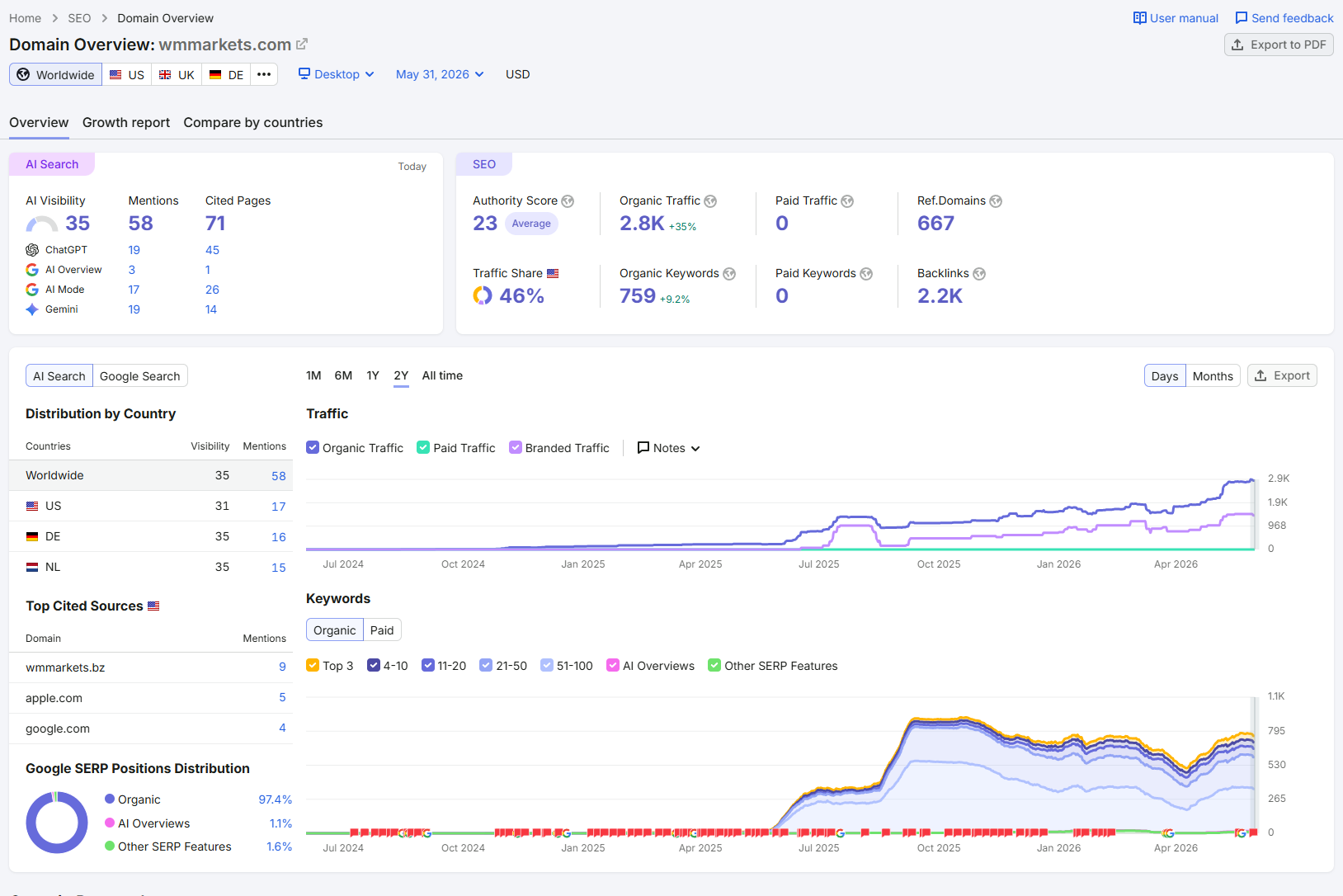Image resolution: width=1343 pixels, height=896 pixels.
Task: Select the 6M time range
Action: [x=343, y=375]
